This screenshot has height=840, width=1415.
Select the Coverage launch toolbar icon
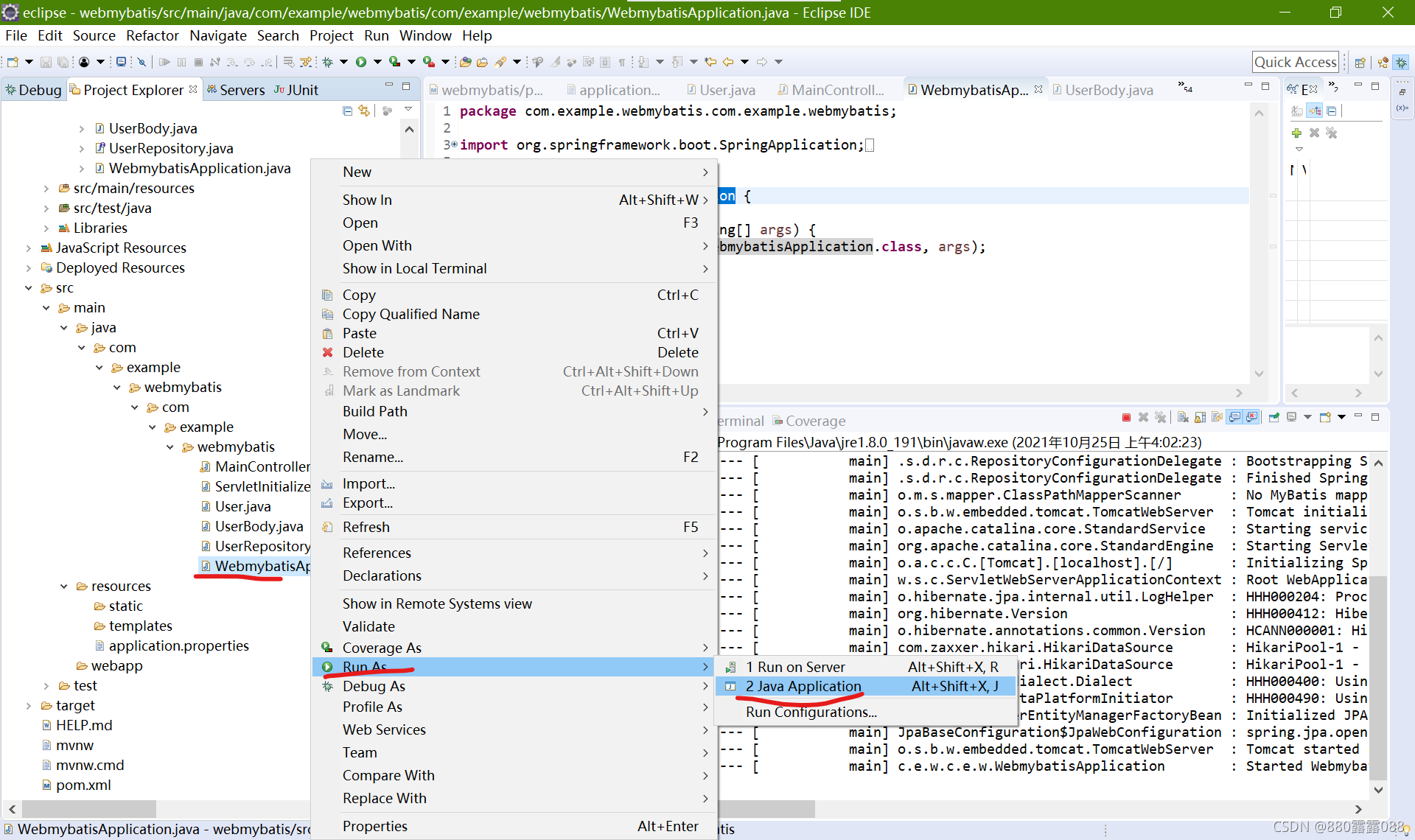(395, 61)
